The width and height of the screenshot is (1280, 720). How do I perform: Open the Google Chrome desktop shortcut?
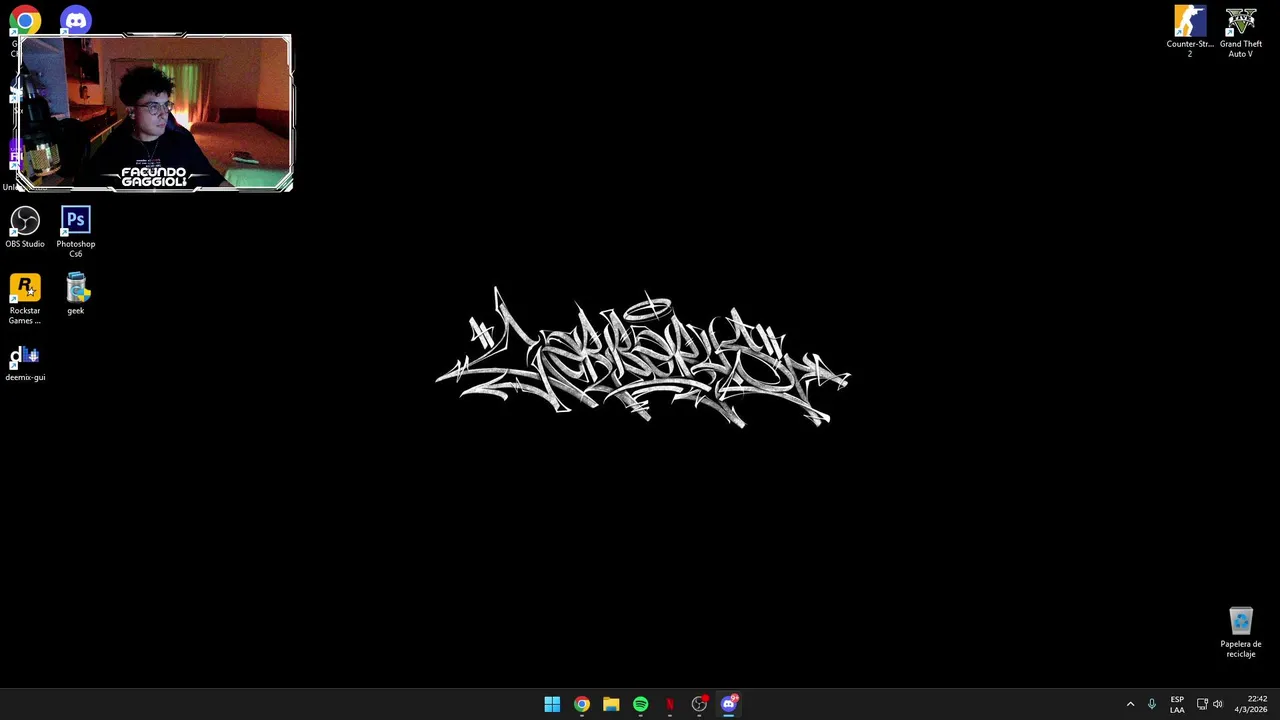25,19
